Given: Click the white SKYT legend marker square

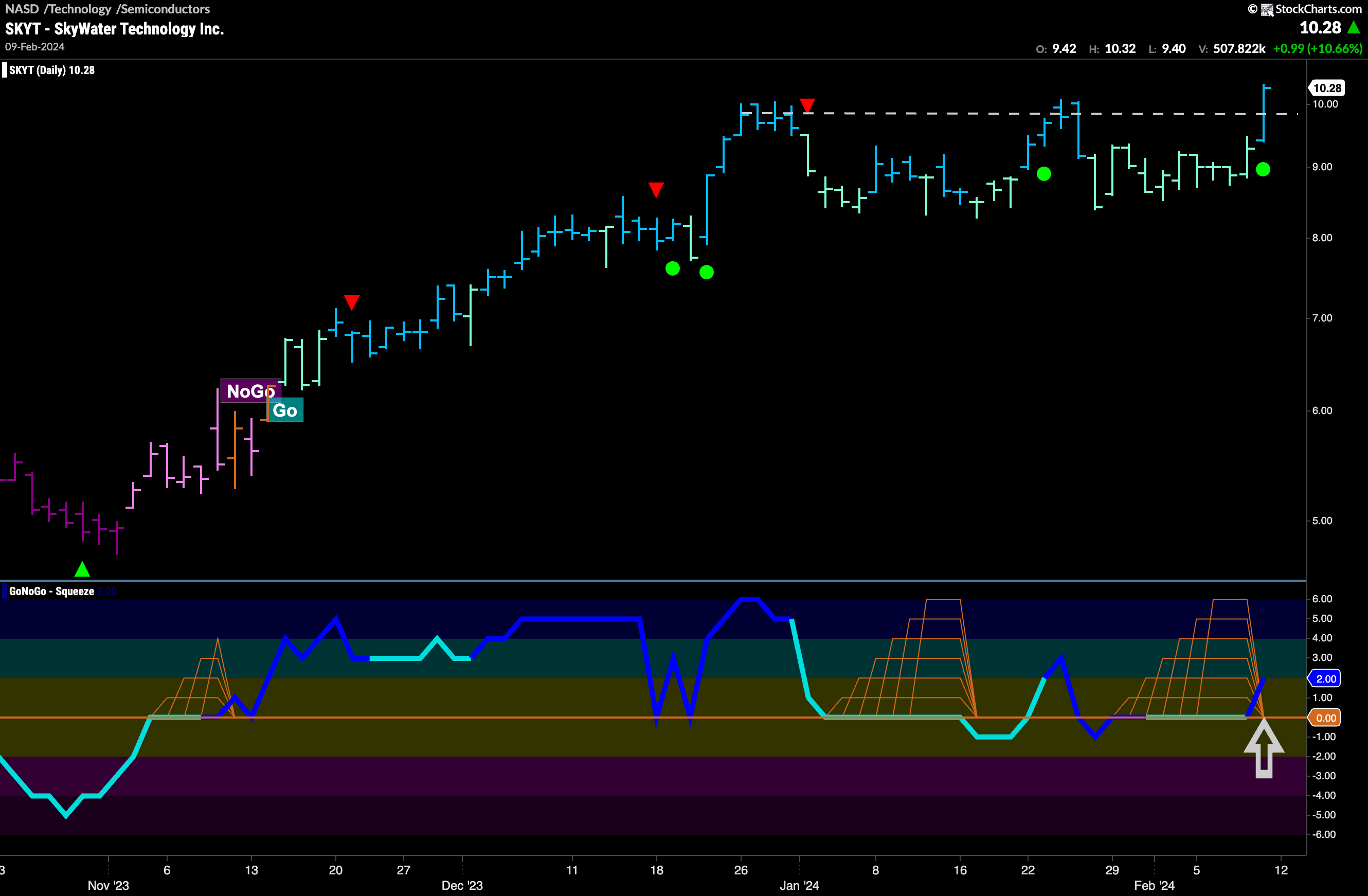Looking at the screenshot, I should [5, 70].
